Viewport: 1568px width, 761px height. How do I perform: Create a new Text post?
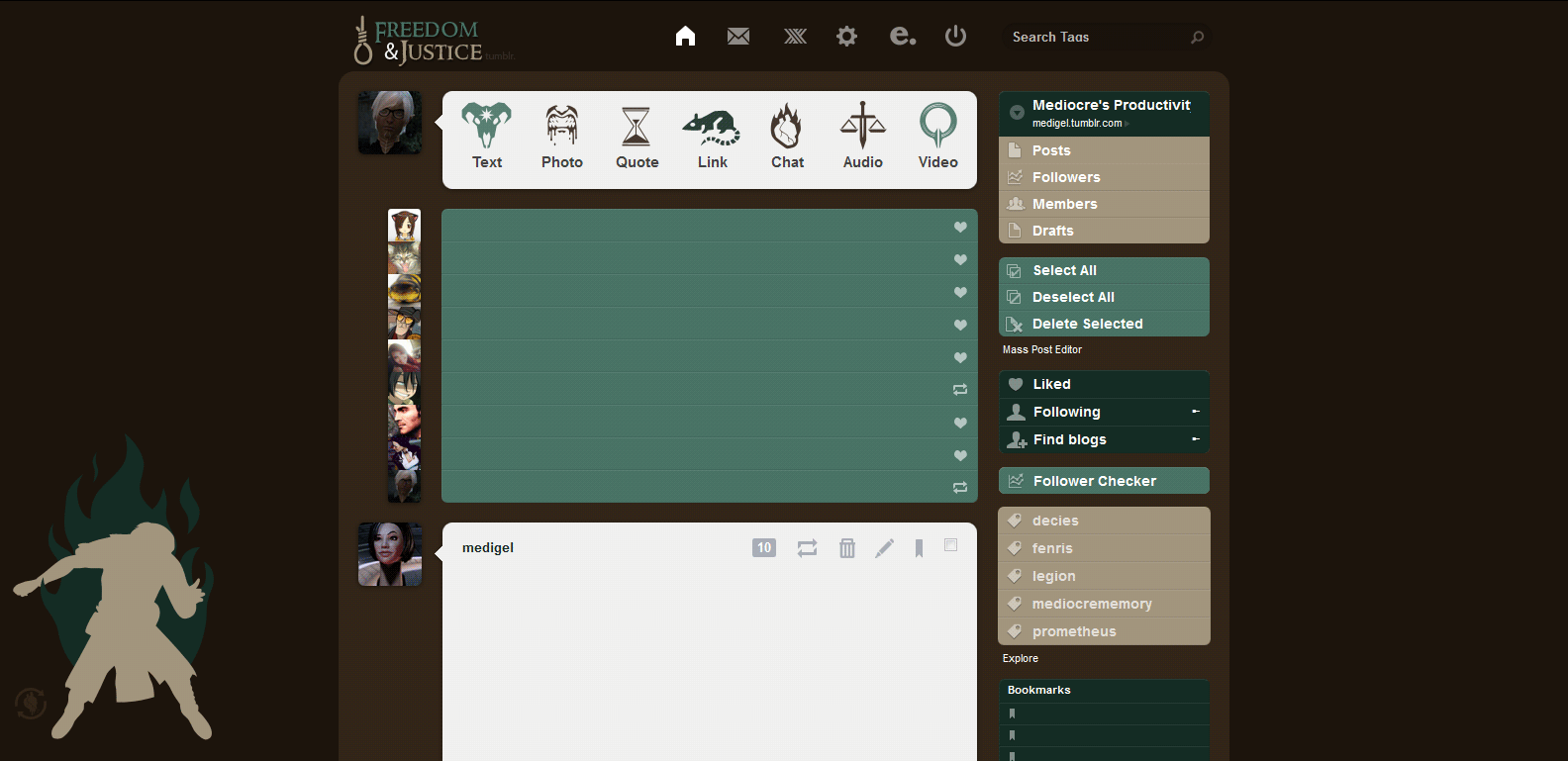(487, 137)
